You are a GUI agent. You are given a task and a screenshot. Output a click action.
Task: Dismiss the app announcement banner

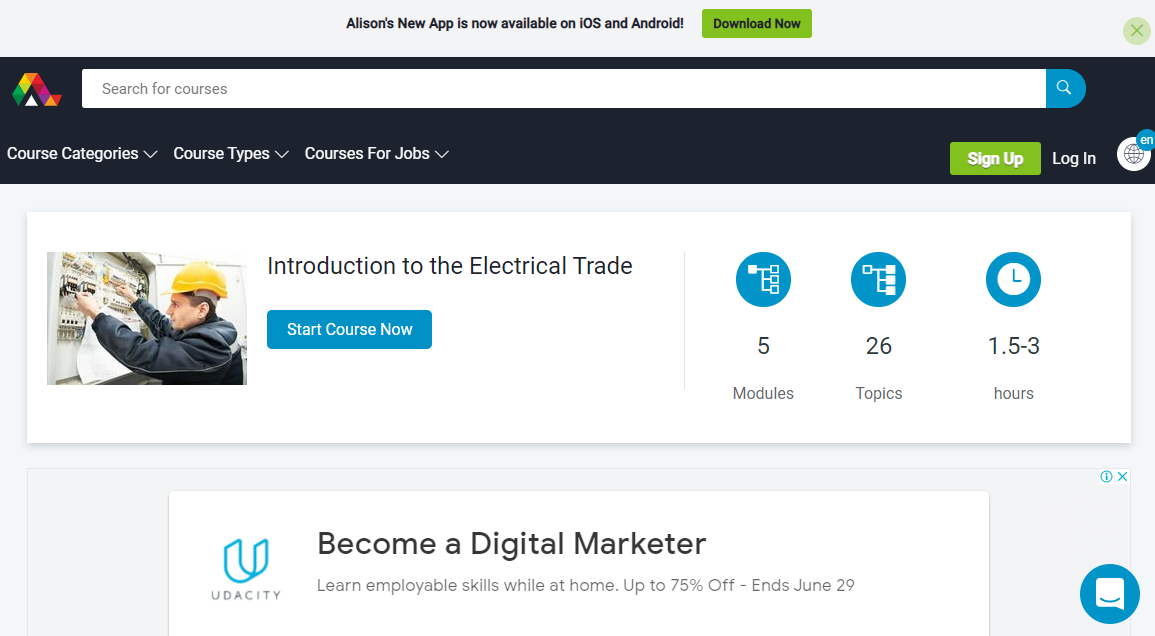(1137, 31)
